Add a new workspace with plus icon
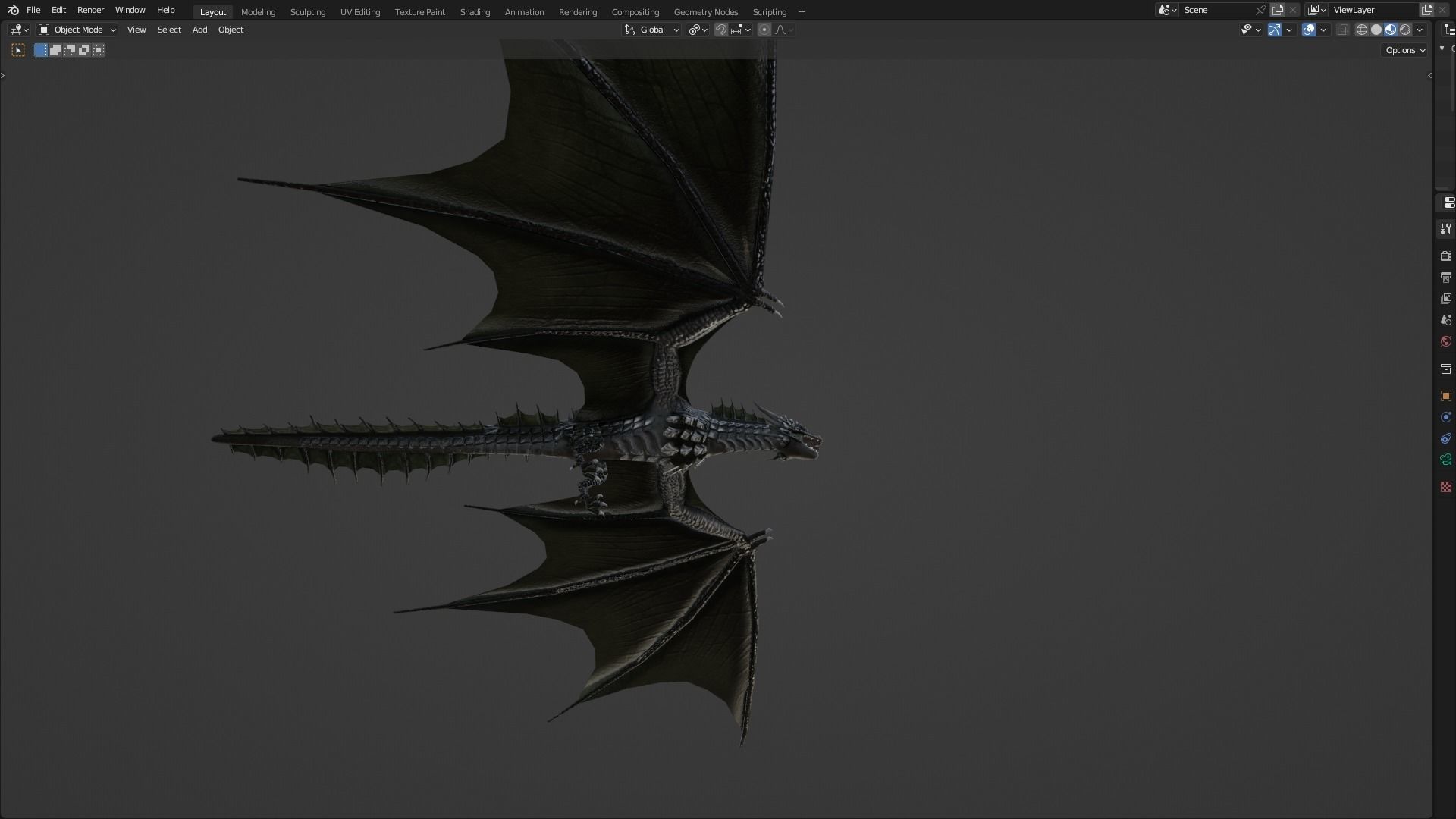 (802, 12)
